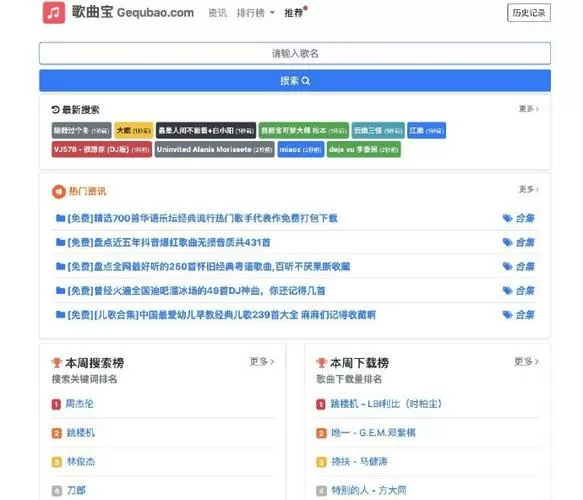This screenshot has height=500, width=583.
Task: Open 林俊杰 in search ranking
Action: click(81, 462)
